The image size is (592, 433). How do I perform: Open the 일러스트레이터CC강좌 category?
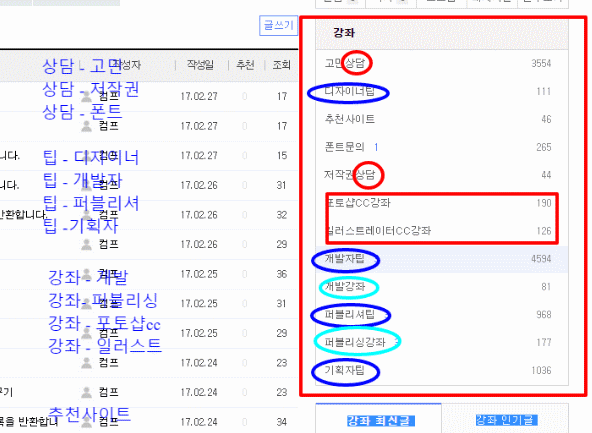[x=379, y=230]
